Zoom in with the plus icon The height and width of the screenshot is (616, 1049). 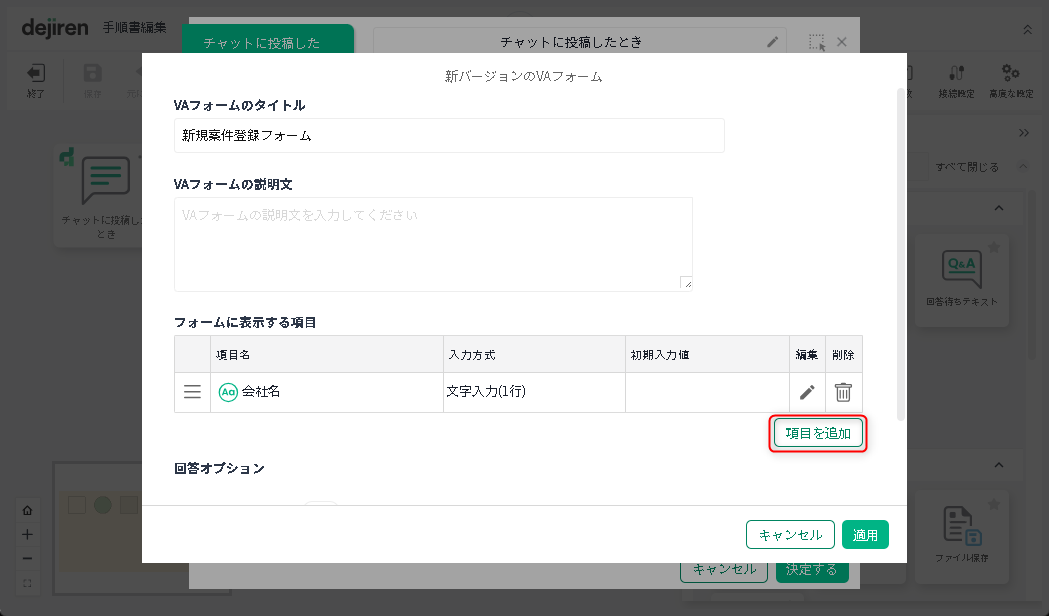point(28,534)
